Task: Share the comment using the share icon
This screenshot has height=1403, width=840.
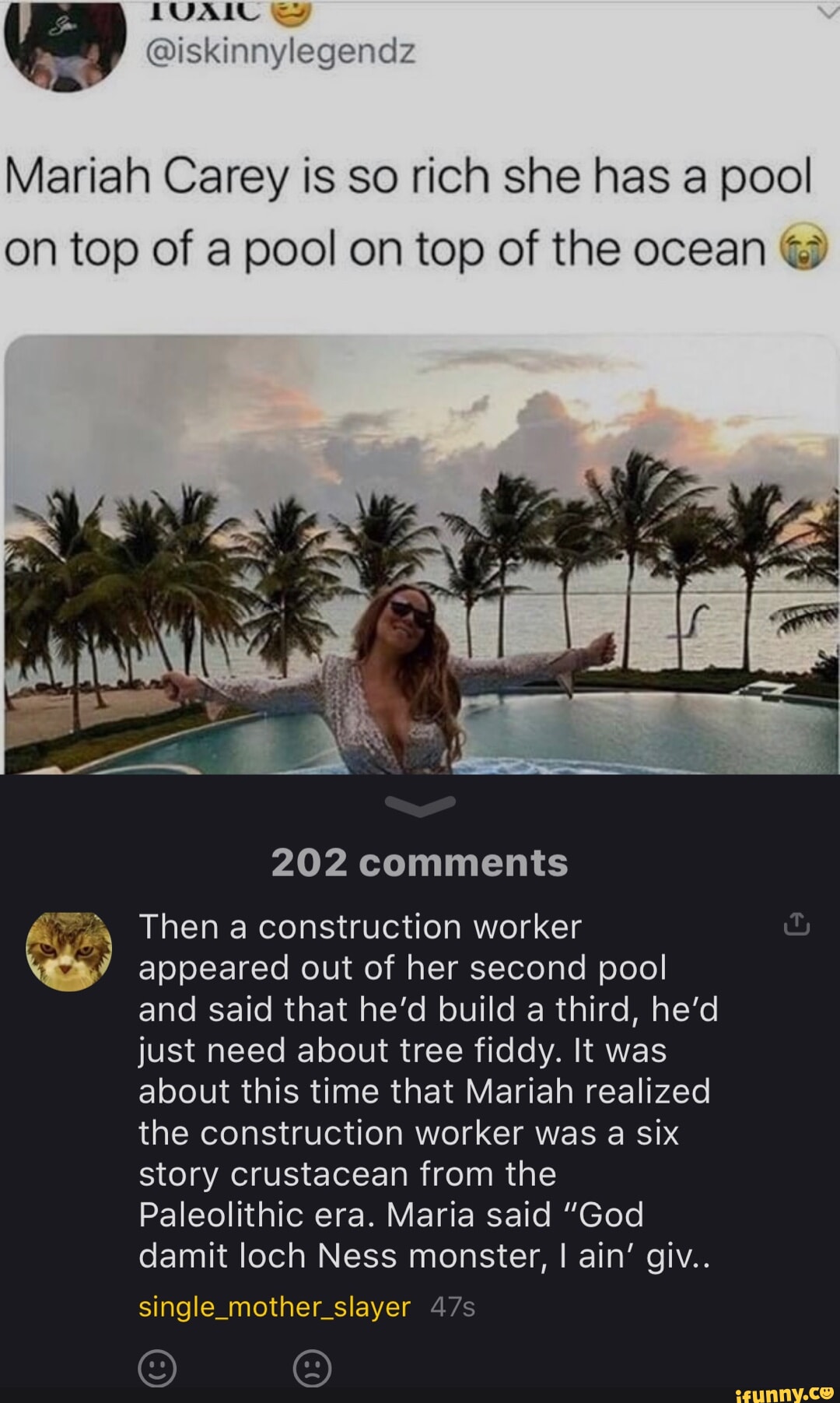Action: [x=797, y=924]
